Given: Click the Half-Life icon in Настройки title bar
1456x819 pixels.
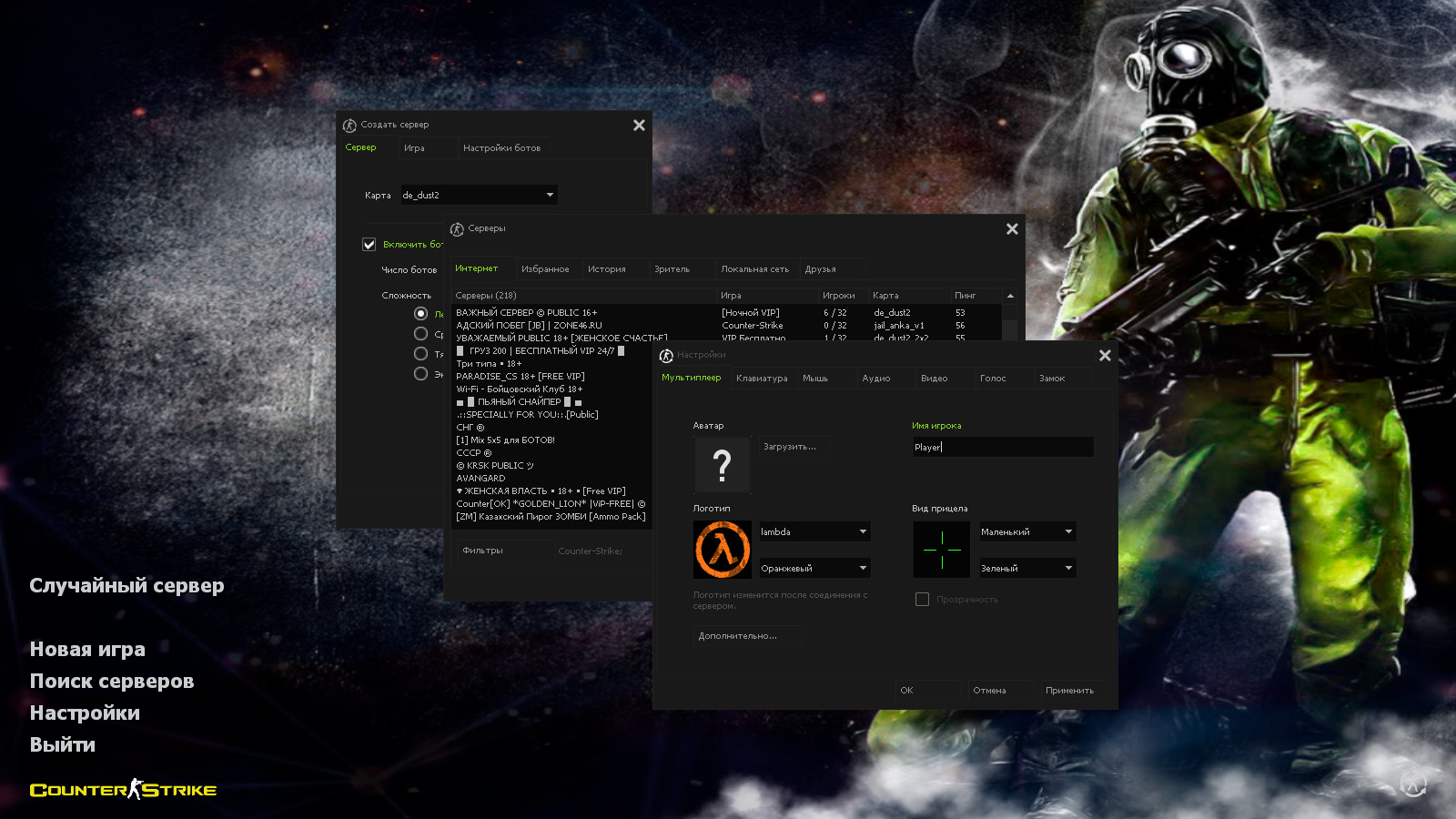Looking at the screenshot, I should tap(666, 356).
